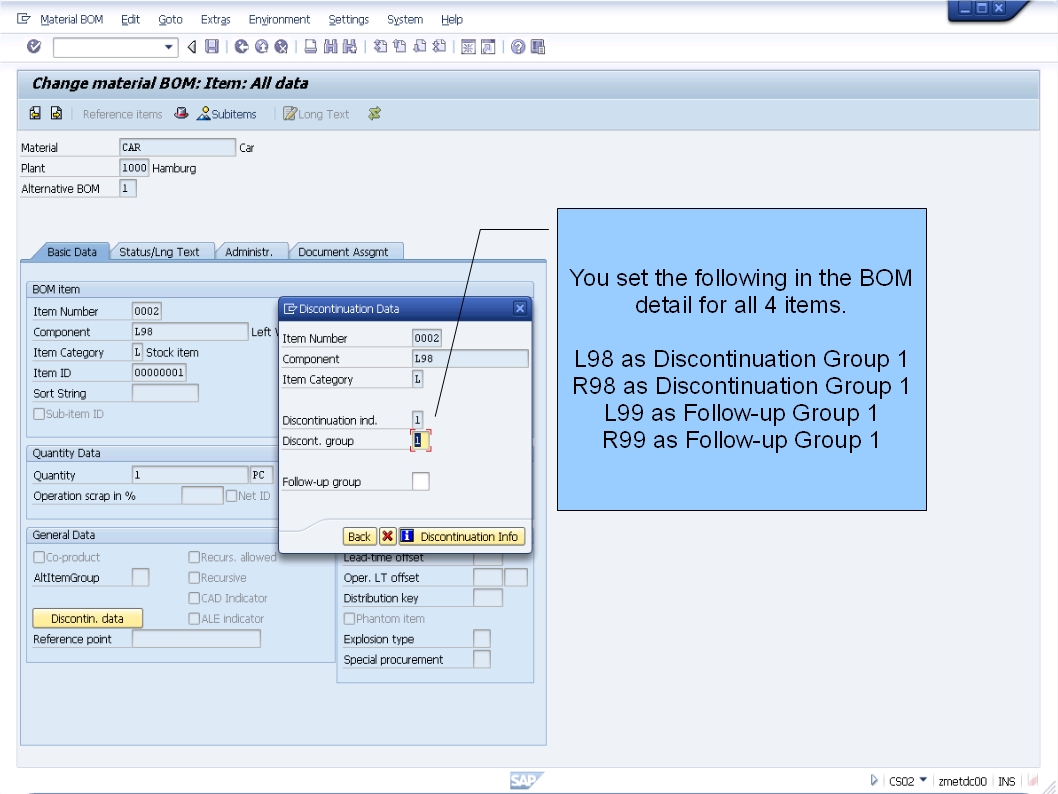Viewport: 1058px width, 794px height.
Task: Toggle the Net ID checkbox
Action: (231, 496)
